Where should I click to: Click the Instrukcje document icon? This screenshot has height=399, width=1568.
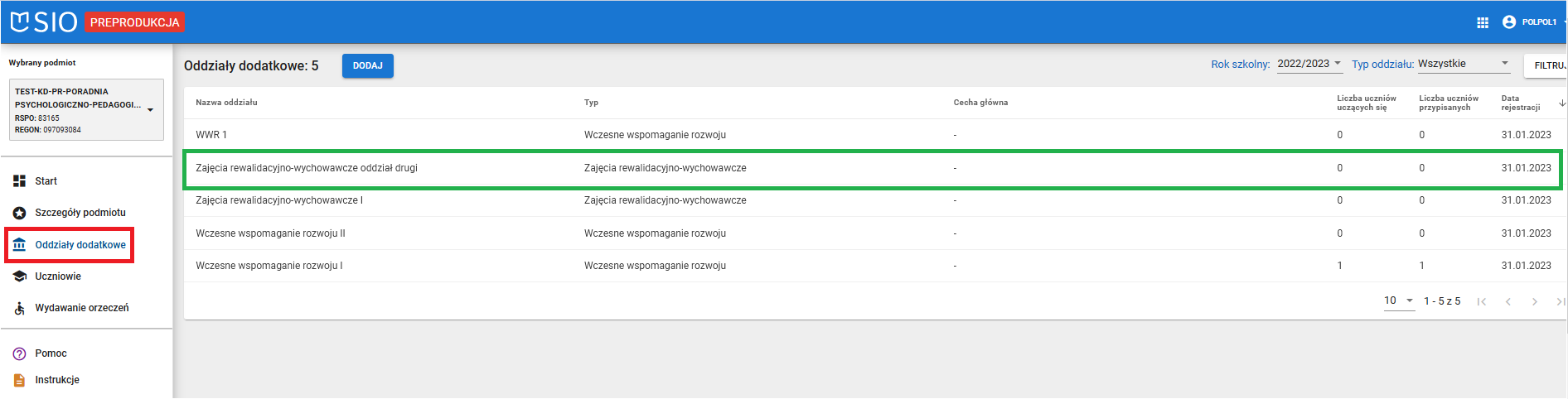(x=19, y=380)
